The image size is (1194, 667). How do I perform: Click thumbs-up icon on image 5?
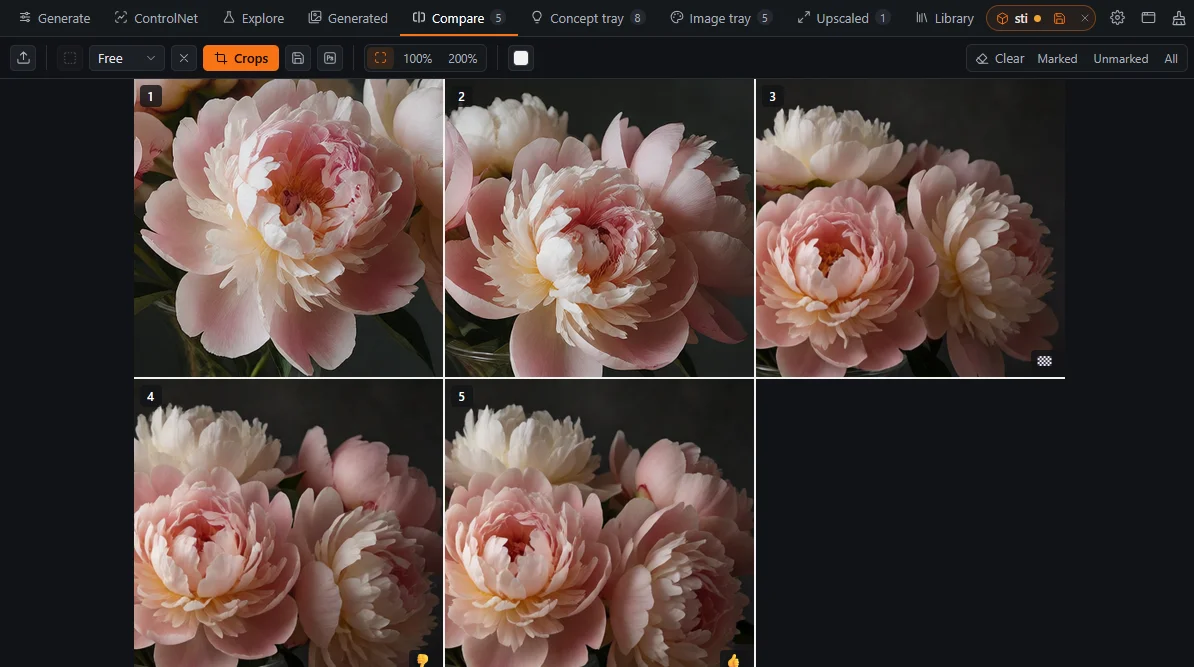(x=733, y=660)
